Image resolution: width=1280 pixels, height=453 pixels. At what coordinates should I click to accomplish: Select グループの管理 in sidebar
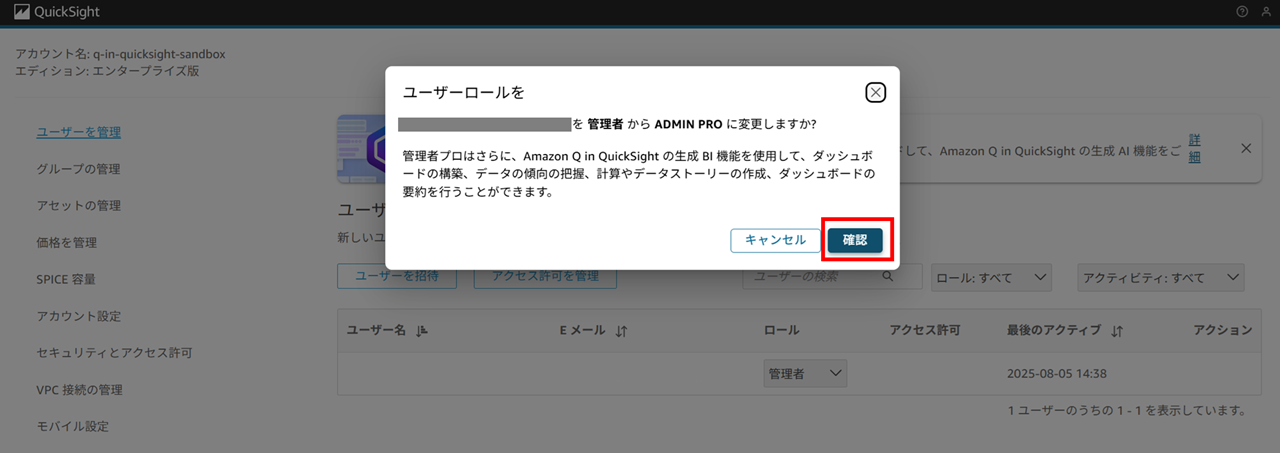(x=78, y=169)
